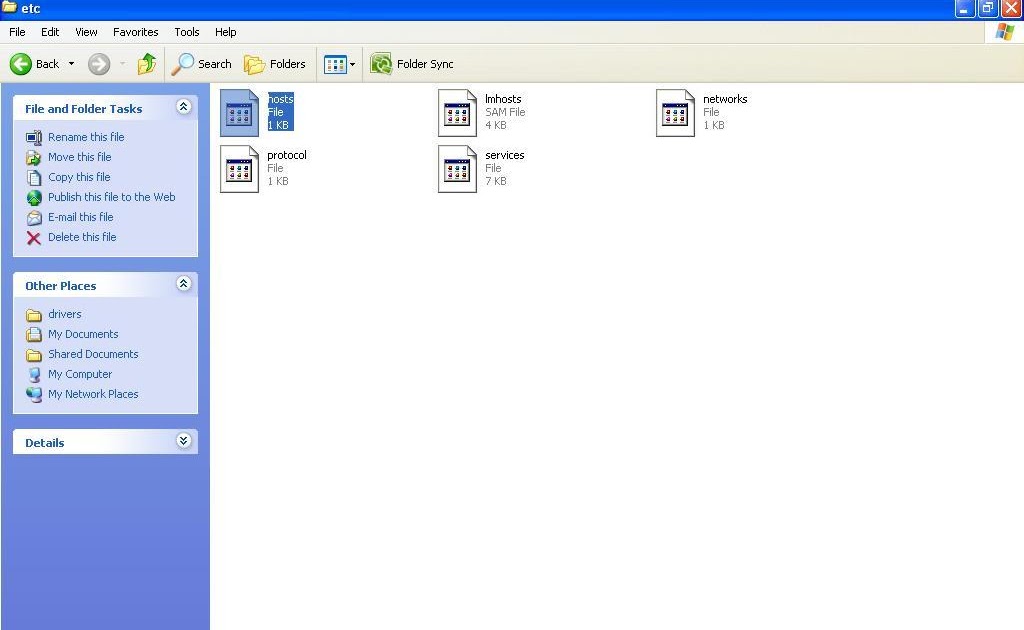Open the Help menu

(x=225, y=32)
